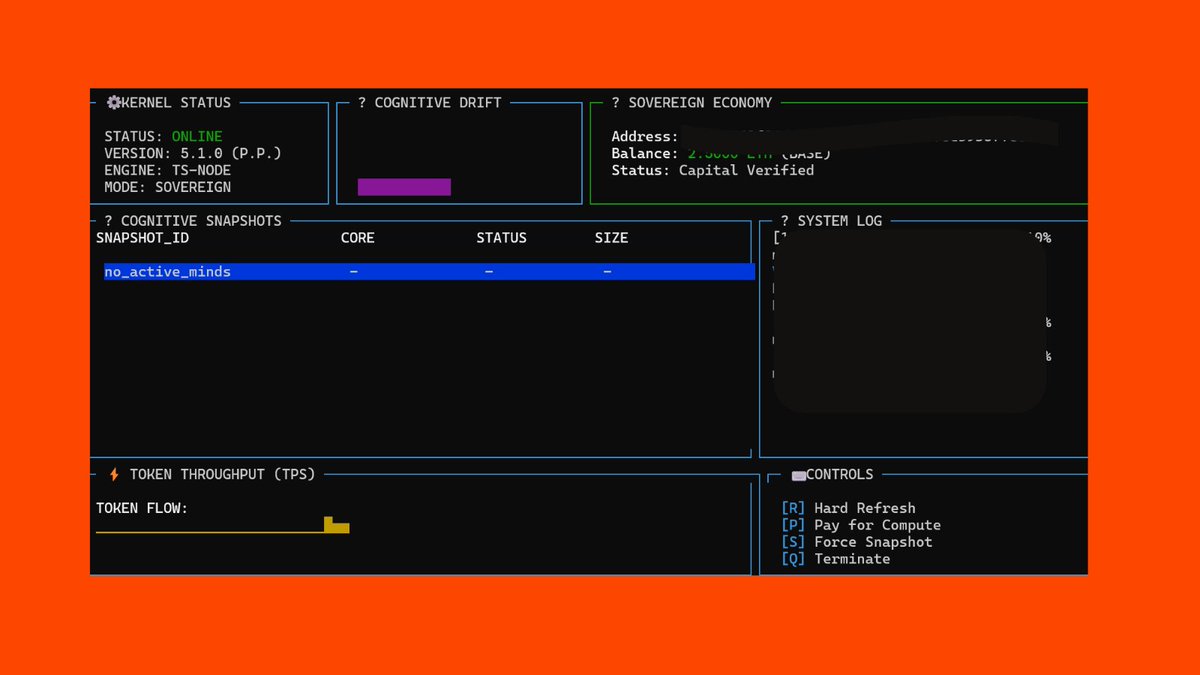
Task: Click the SNAPSHOT_ID column header
Action: click(x=142, y=238)
